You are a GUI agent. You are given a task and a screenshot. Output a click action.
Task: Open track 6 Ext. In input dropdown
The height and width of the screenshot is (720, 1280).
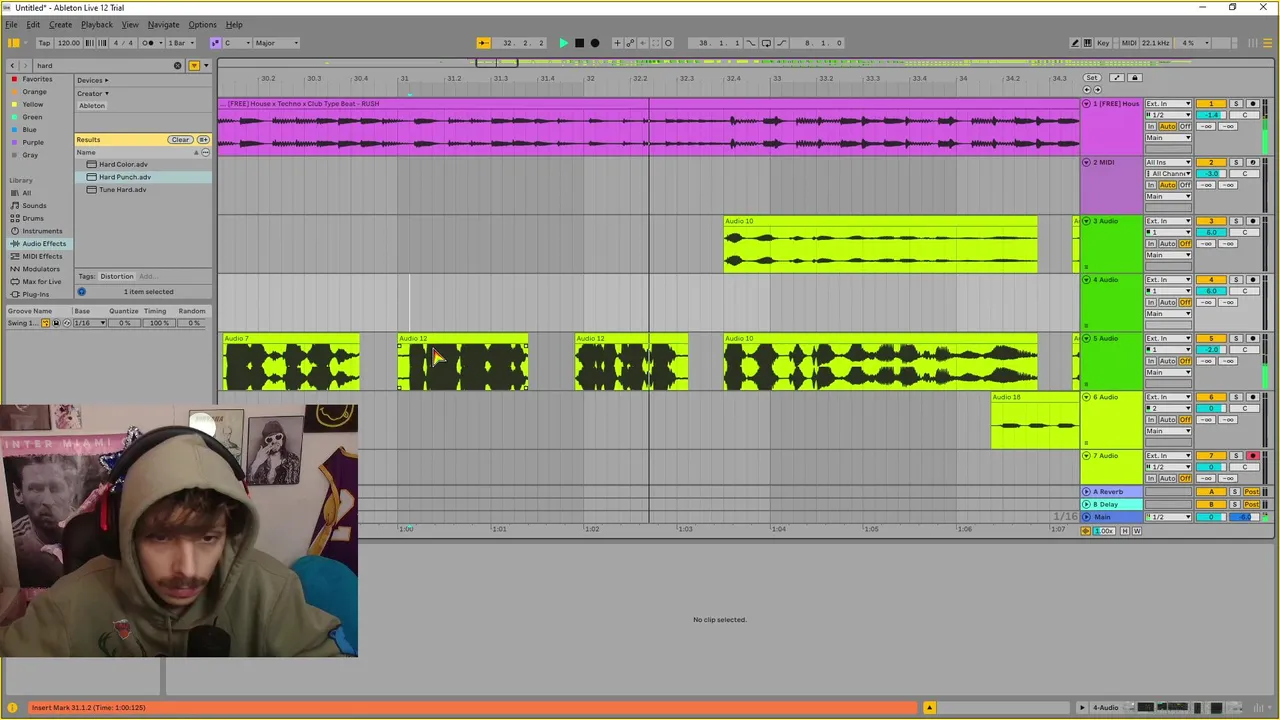(1168, 397)
